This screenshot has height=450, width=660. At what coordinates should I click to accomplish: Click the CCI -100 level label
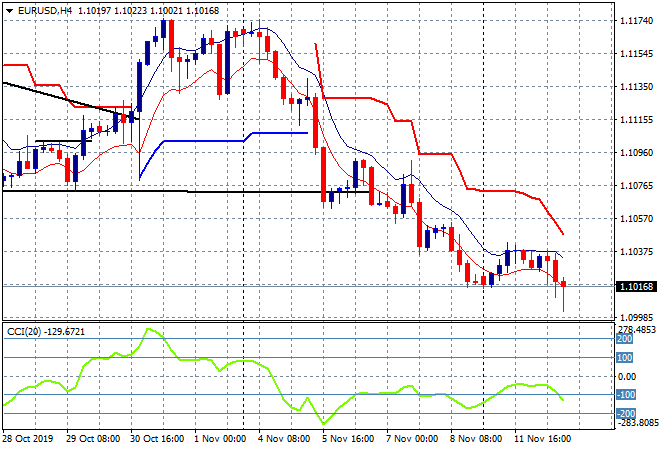[626, 395]
